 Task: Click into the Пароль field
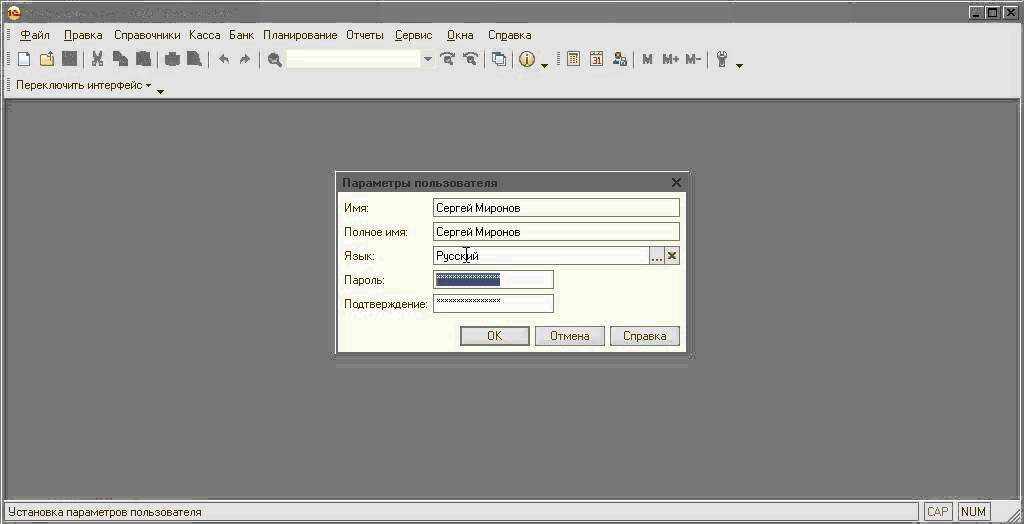493,280
